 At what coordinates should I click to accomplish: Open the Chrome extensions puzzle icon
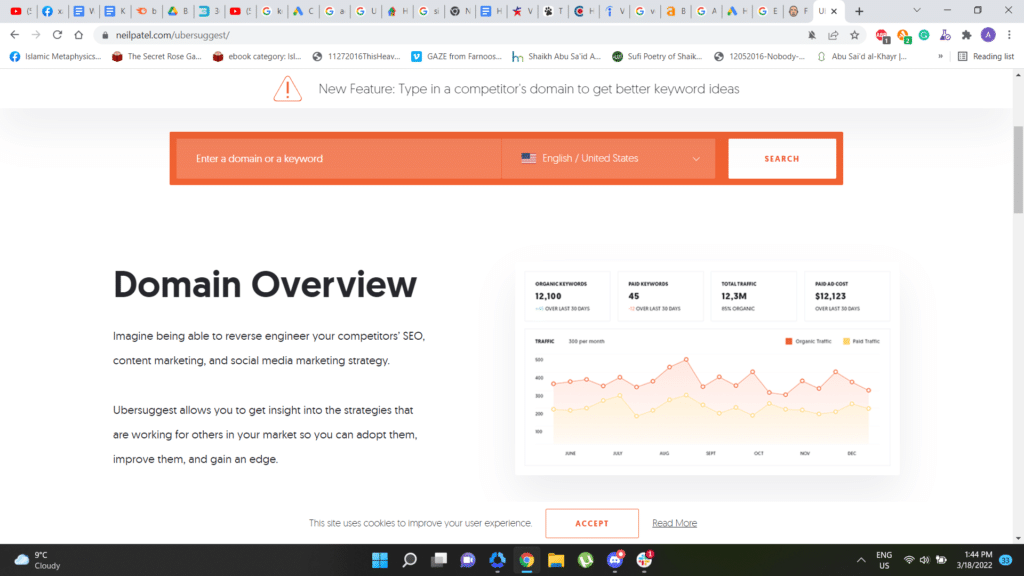(966, 34)
